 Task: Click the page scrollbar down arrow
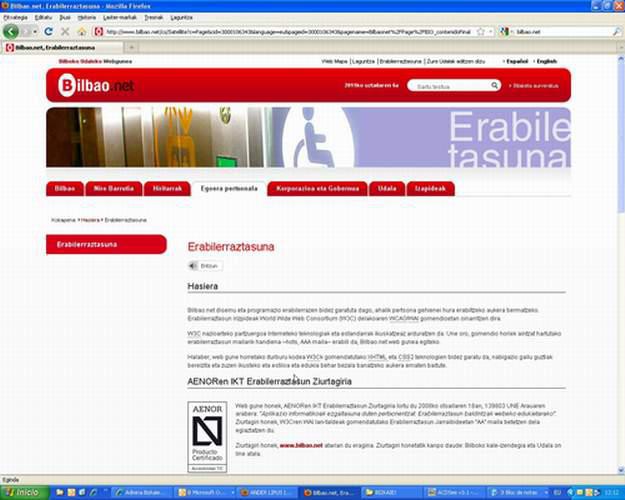(621, 470)
